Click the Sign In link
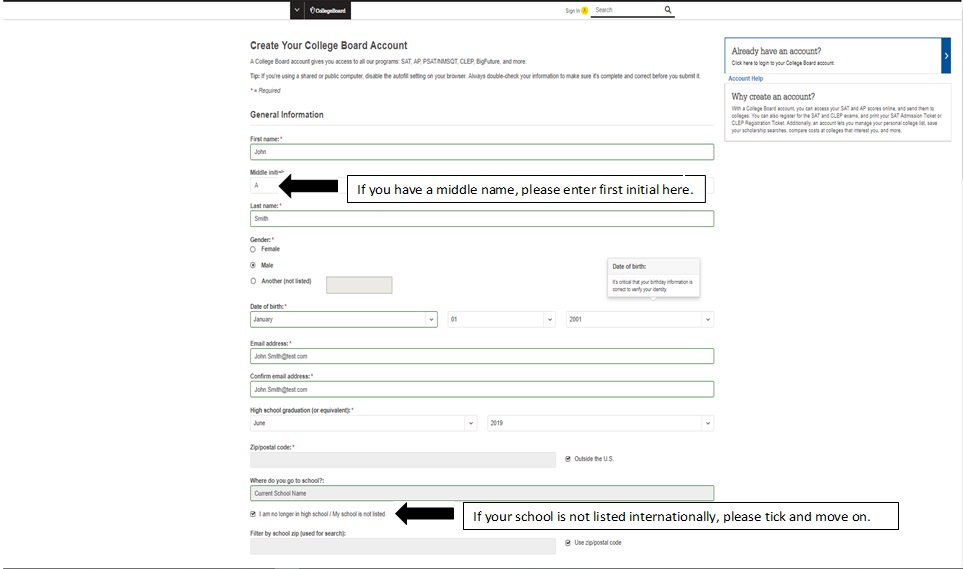963x569 pixels. (x=571, y=11)
